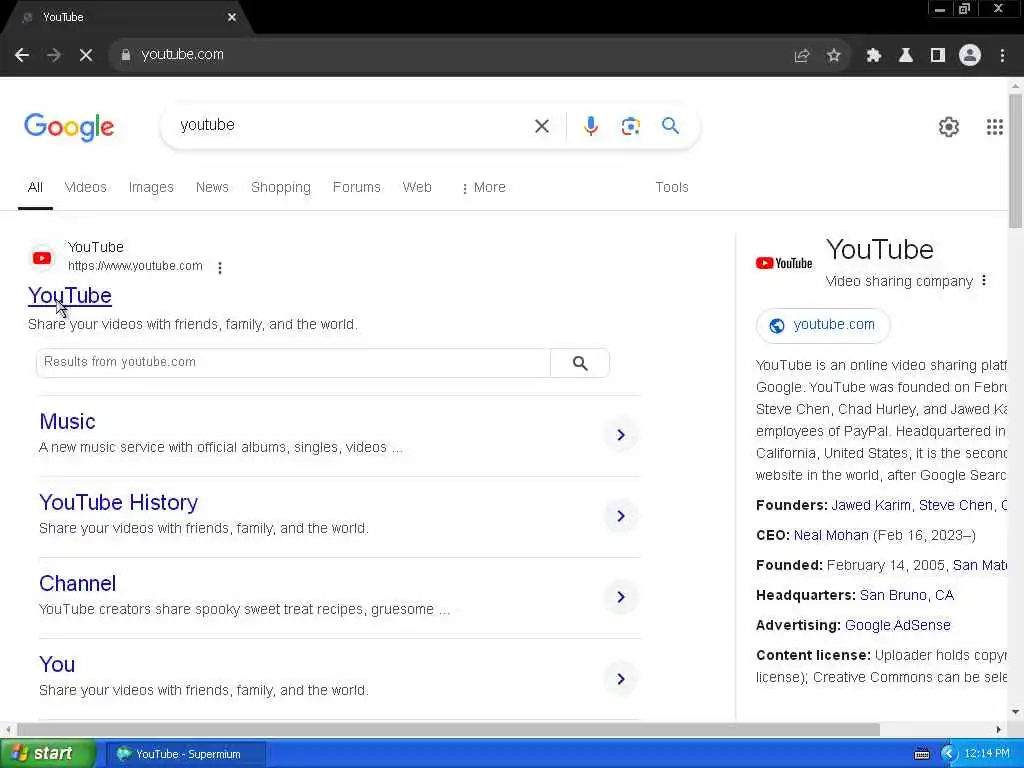Click the horizontal scrollbar thumb
Viewport: 1024px width, 768px height.
(x=448, y=729)
